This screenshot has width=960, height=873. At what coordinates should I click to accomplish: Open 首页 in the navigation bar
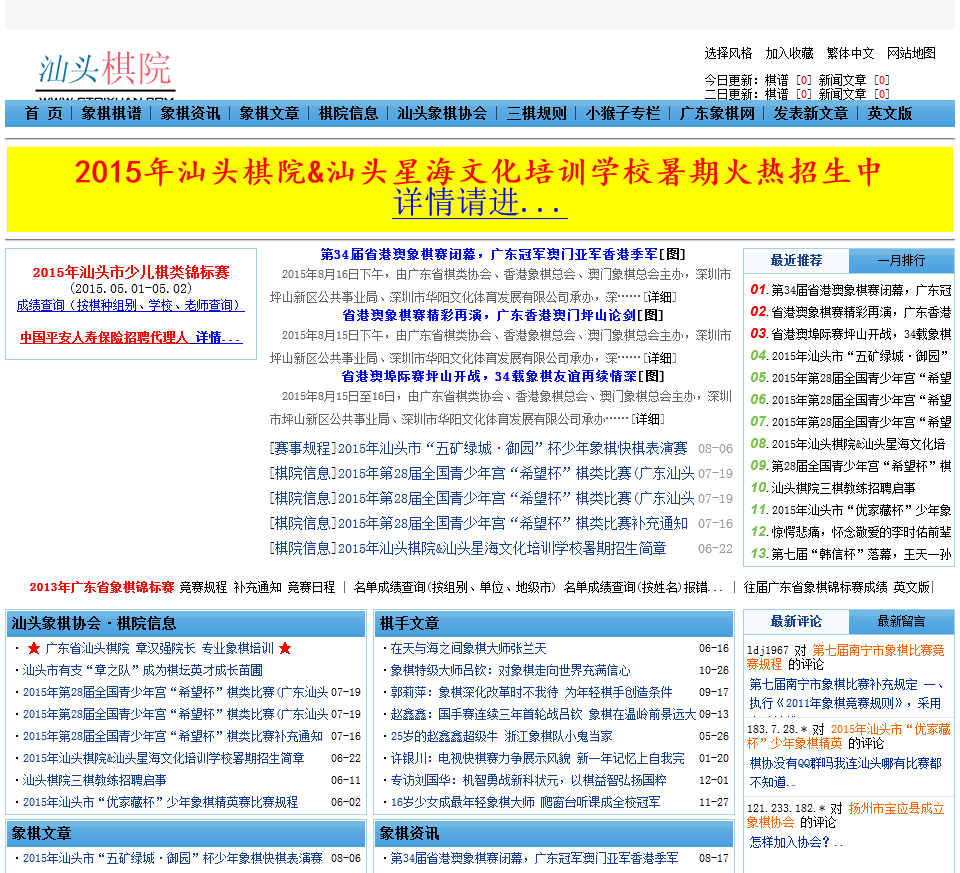point(43,113)
